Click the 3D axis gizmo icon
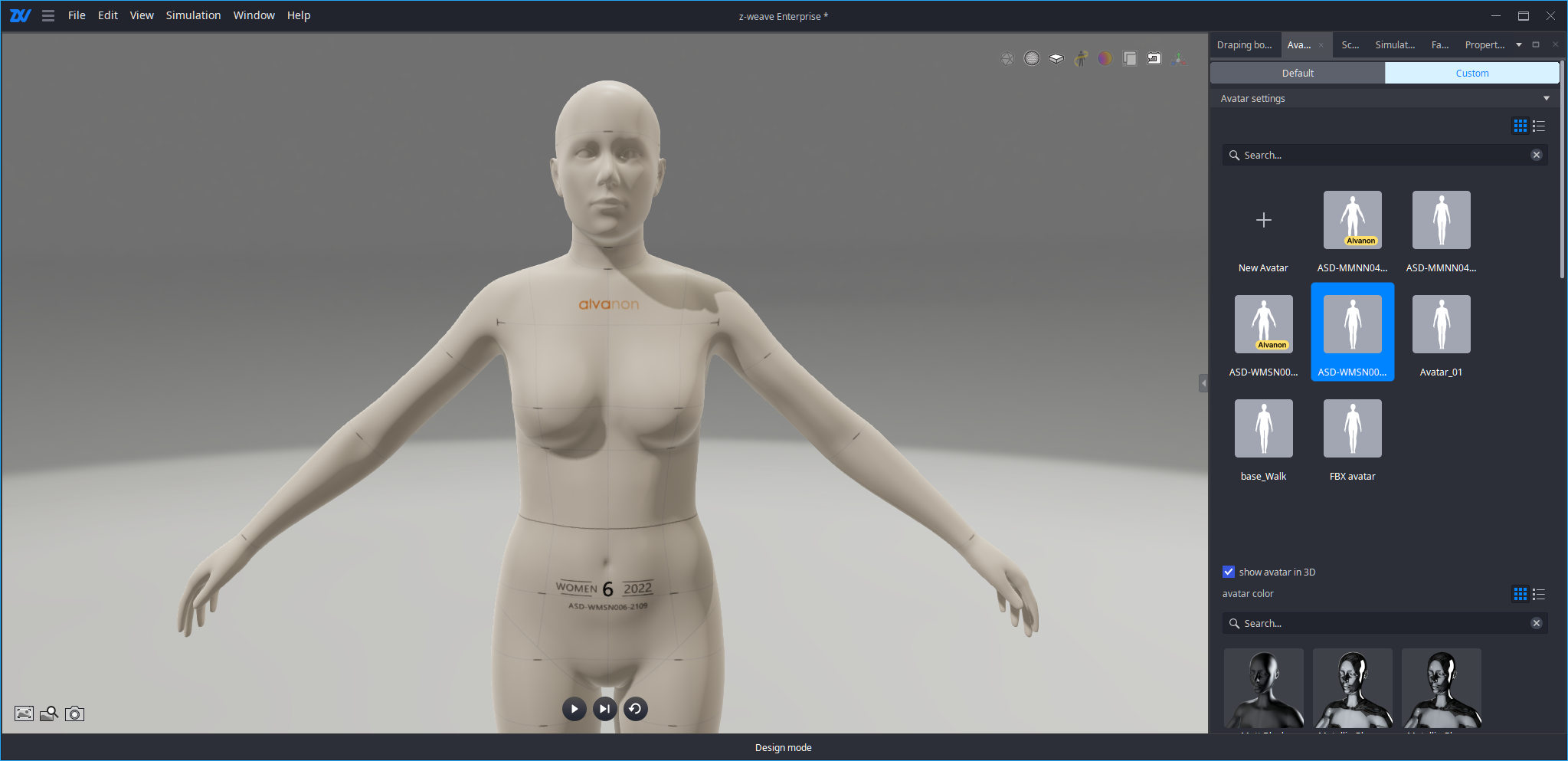 [1178, 58]
